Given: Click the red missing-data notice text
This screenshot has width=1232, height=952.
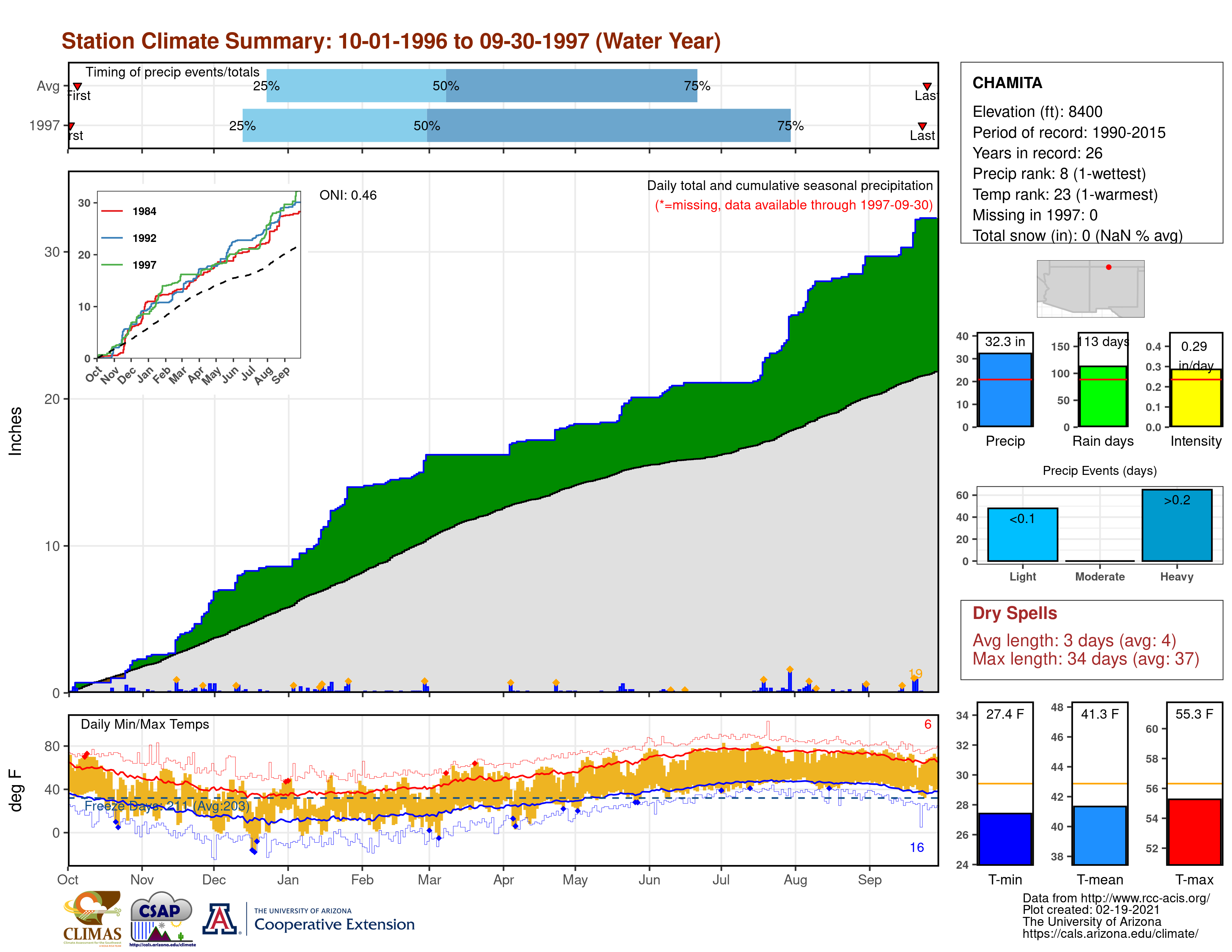Looking at the screenshot, I should coord(794,205).
